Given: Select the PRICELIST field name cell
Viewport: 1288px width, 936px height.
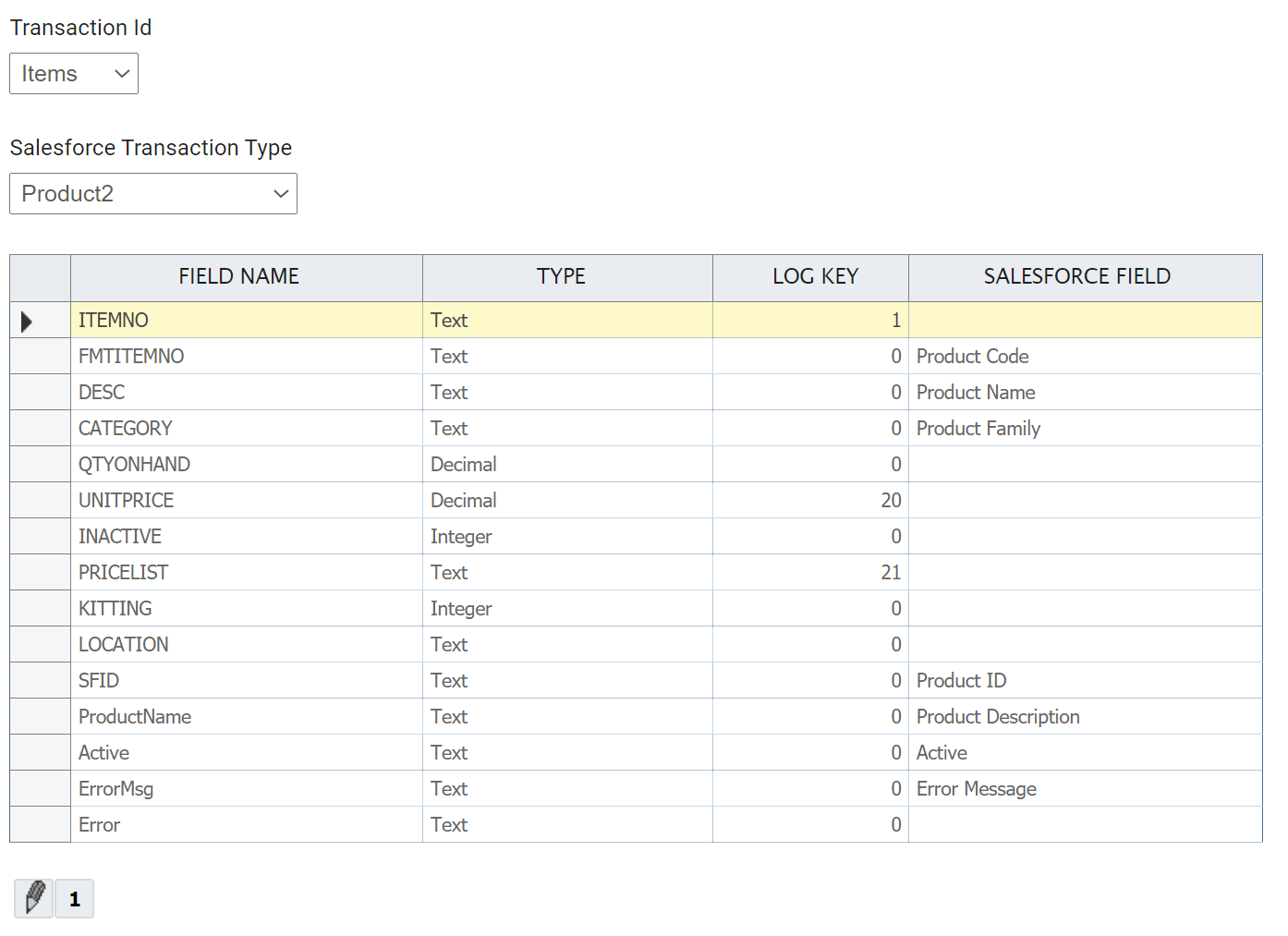Looking at the screenshot, I should pos(246,573).
